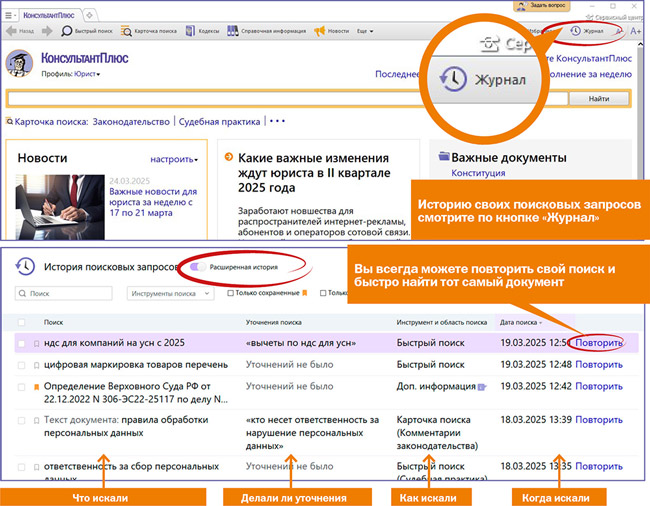650x506 pixels.
Task: Open a new tab with the plus icon
Action: coord(89,15)
